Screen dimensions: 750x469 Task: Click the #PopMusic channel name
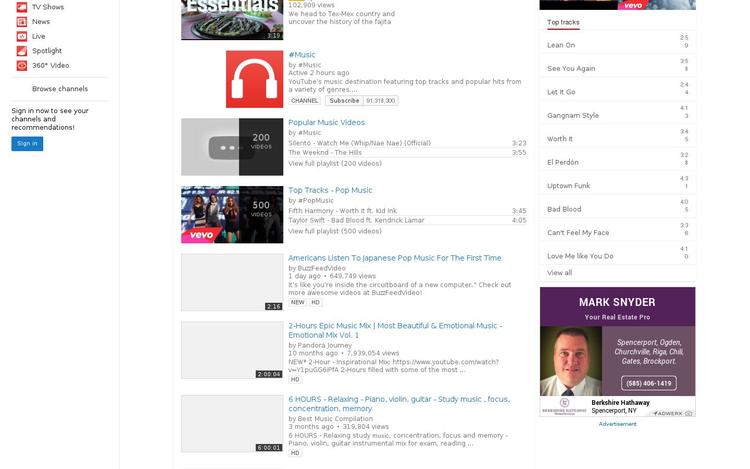[x=316, y=201]
